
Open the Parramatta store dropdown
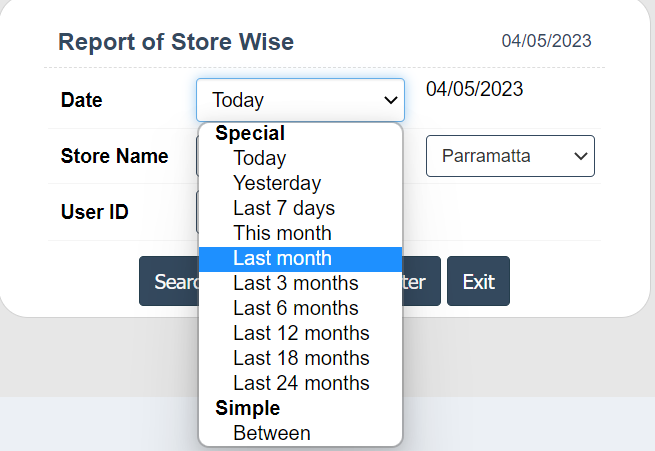click(x=510, y=156)
